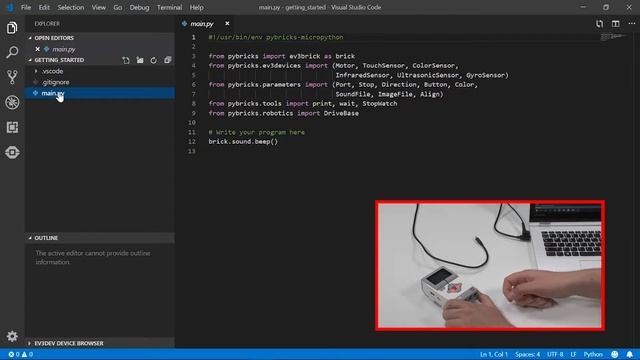The width and height of the screenshot is (640, 360).
Task: Collapse all folders in explorer
Action: pos(167,60)
